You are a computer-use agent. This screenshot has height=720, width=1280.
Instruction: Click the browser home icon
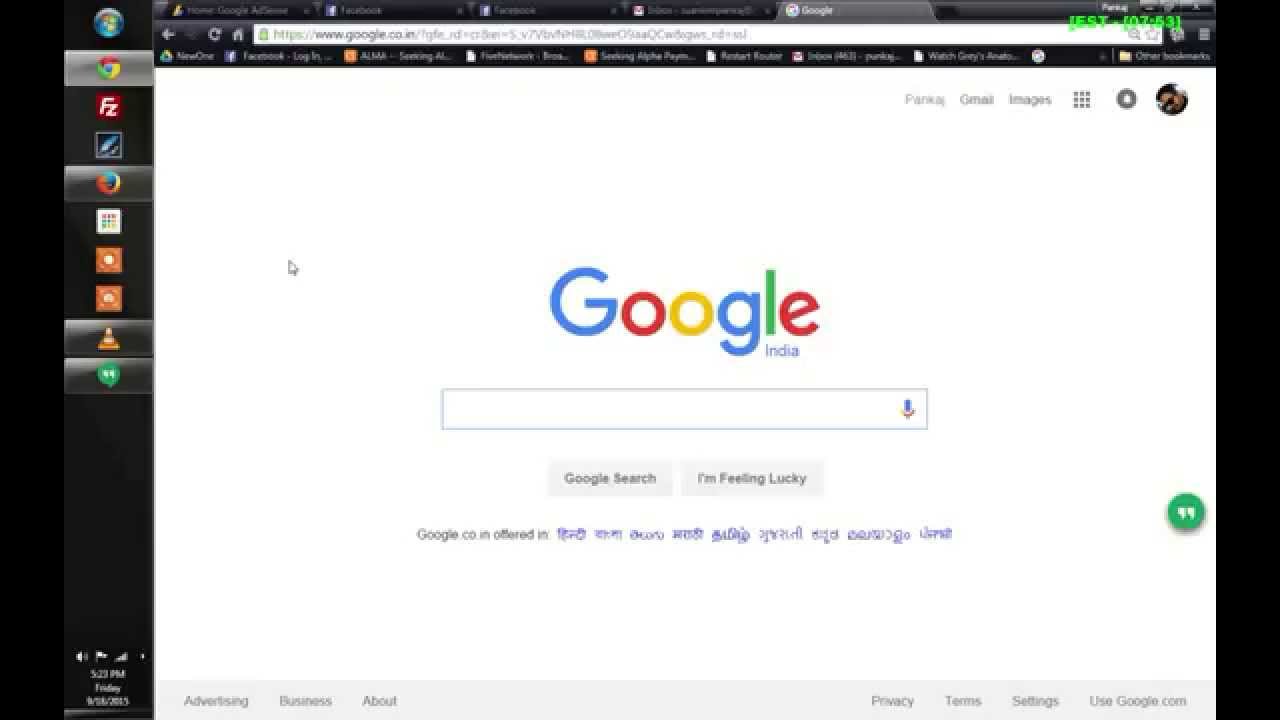click(x=238, y=34)
